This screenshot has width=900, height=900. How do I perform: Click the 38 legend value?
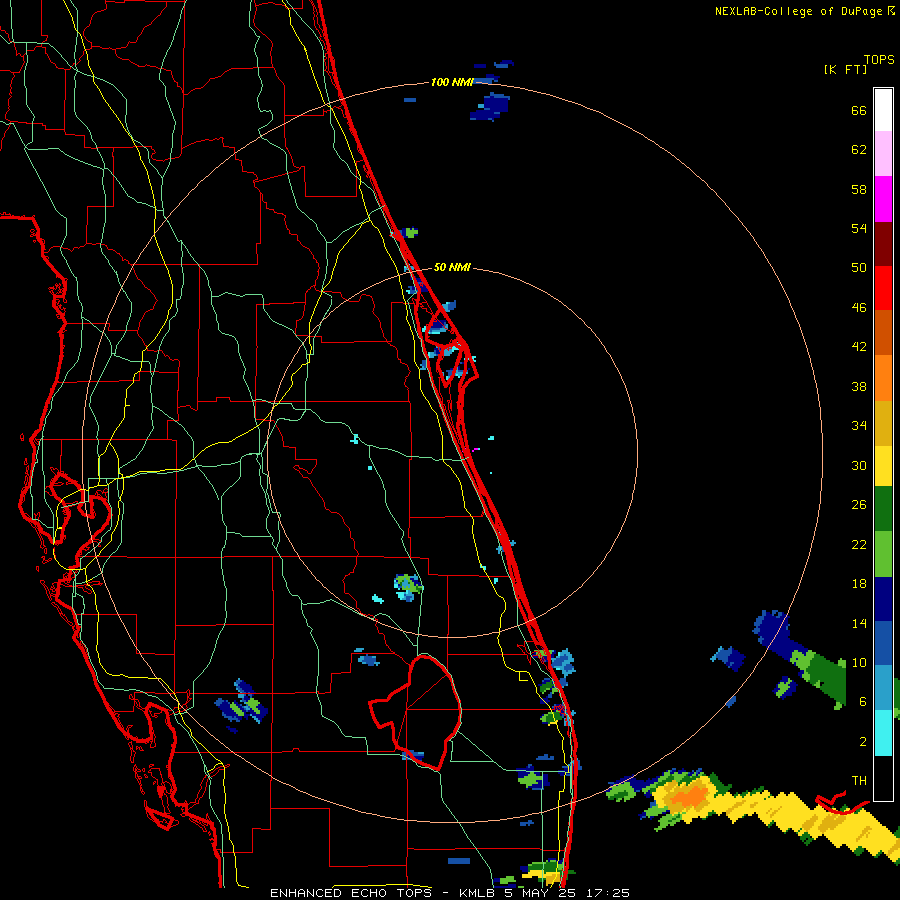click(x=859, y=387)
